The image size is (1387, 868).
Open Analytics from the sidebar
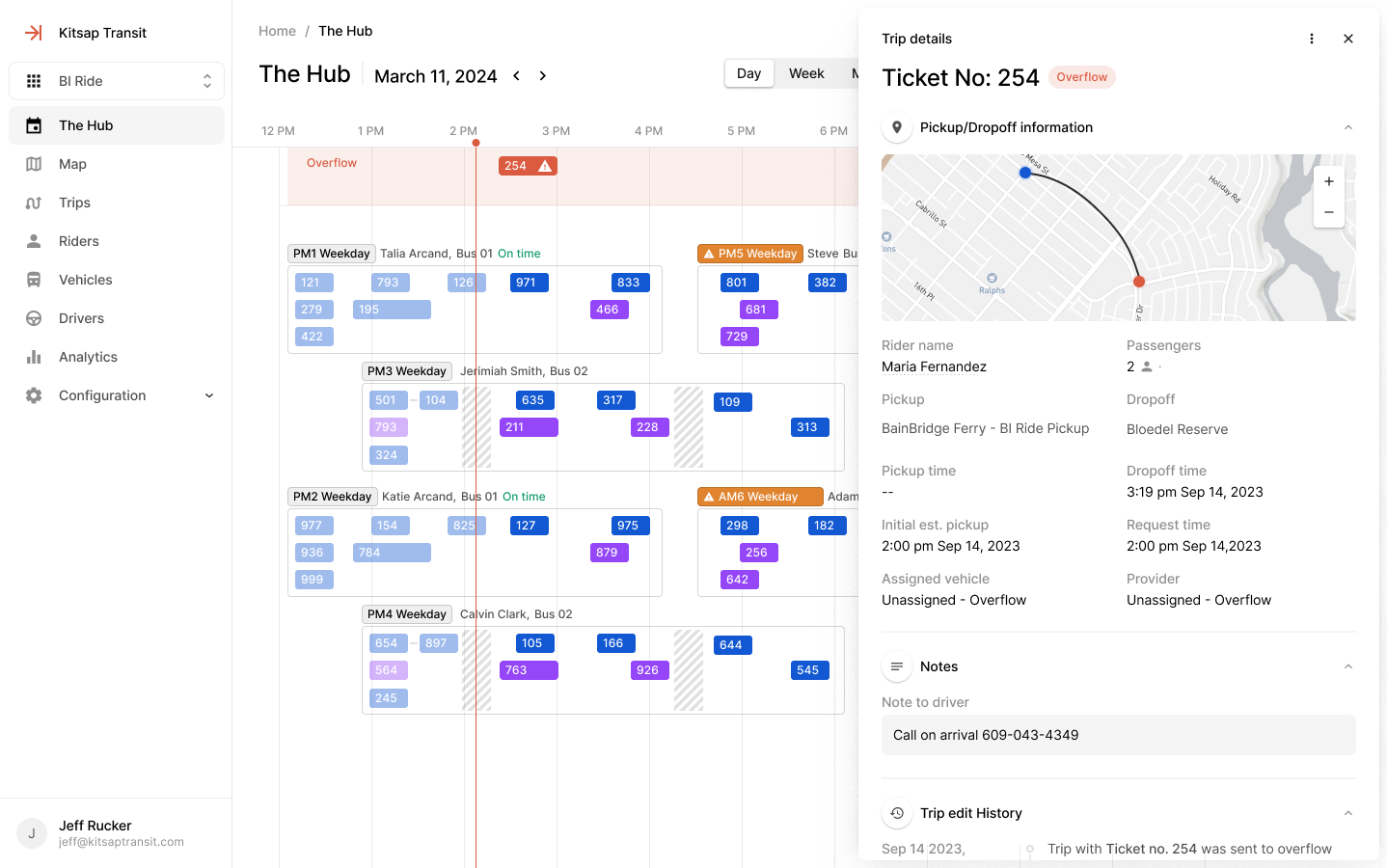tap(88, 357)
